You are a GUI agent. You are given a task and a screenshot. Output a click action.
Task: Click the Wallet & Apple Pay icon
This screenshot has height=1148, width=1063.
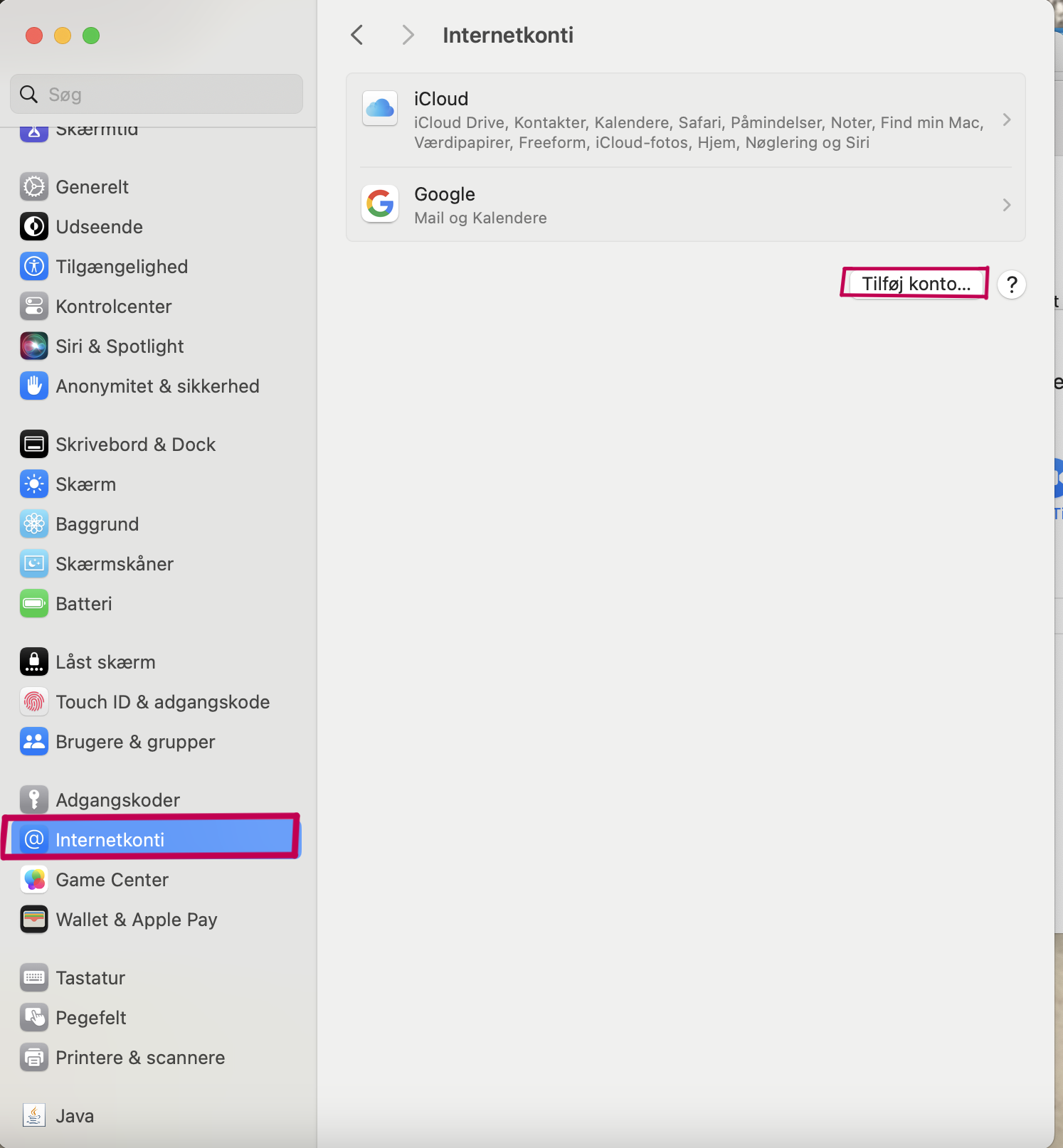34,919
